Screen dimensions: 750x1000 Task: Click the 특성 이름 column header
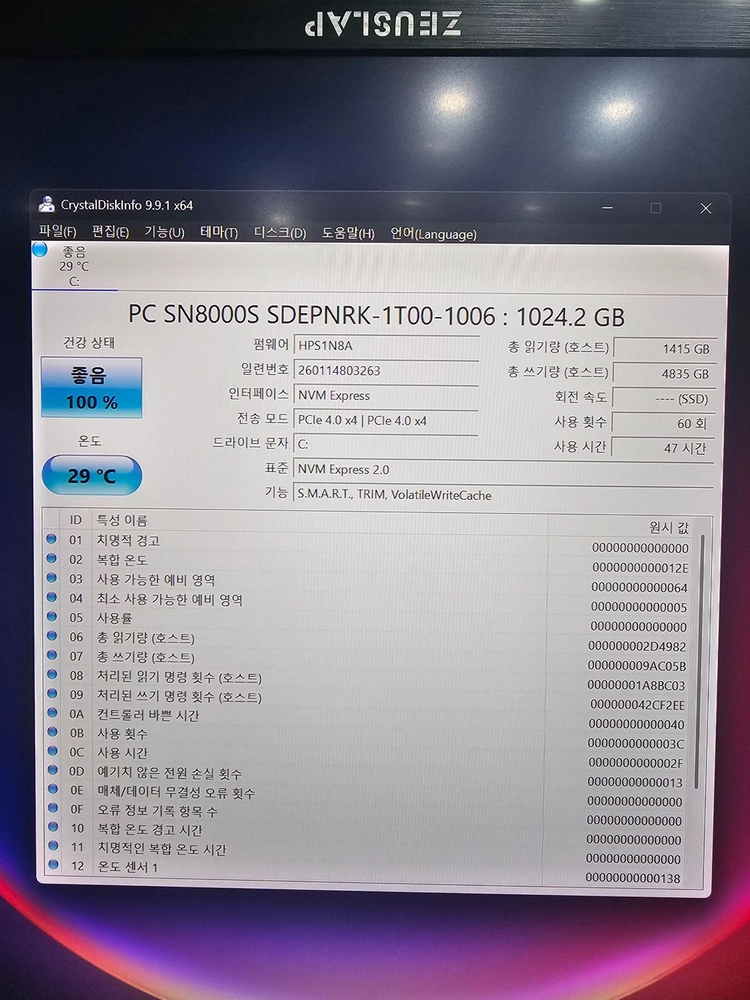click(122, 520)
